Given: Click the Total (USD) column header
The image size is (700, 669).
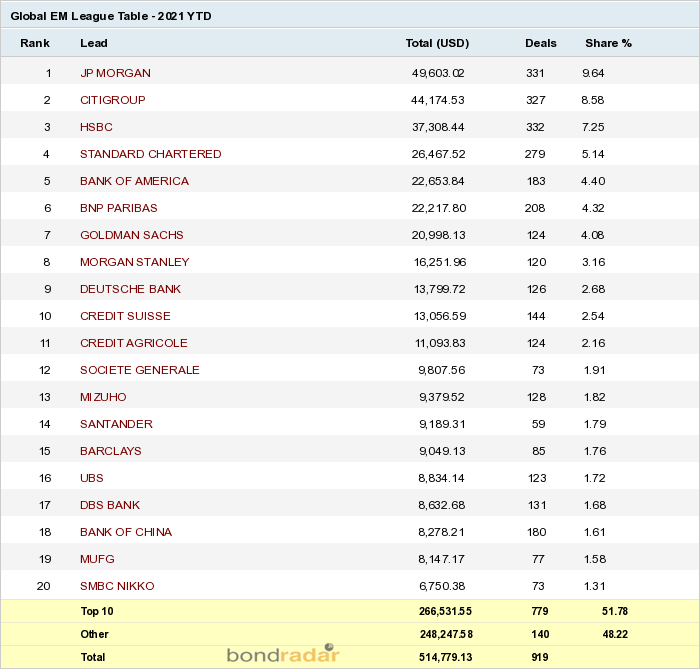Looking at the screenshot, I should coord(437,43).
